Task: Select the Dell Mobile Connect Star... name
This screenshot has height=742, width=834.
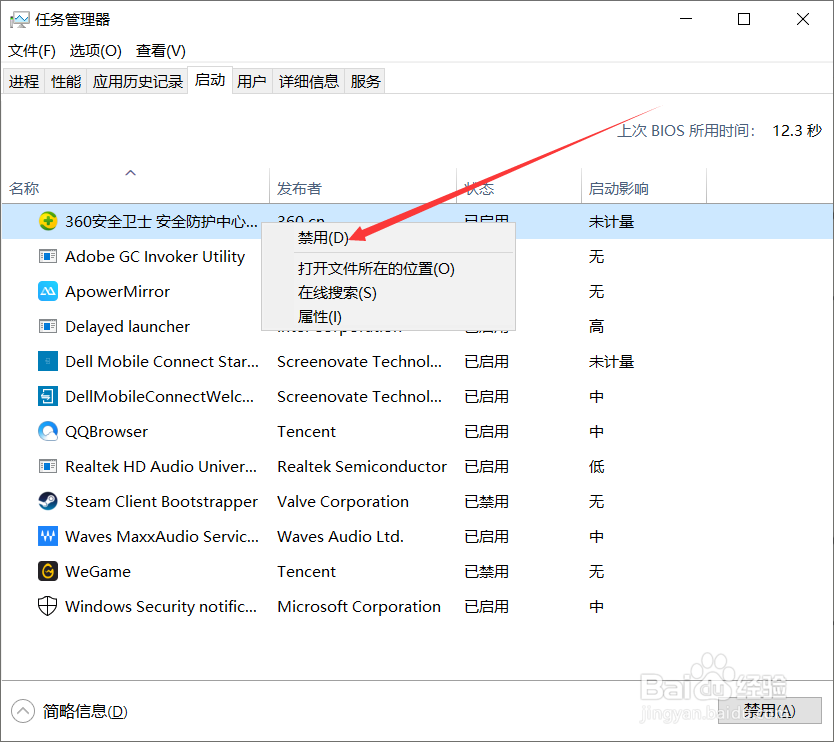Action: (x=162, y=362)
